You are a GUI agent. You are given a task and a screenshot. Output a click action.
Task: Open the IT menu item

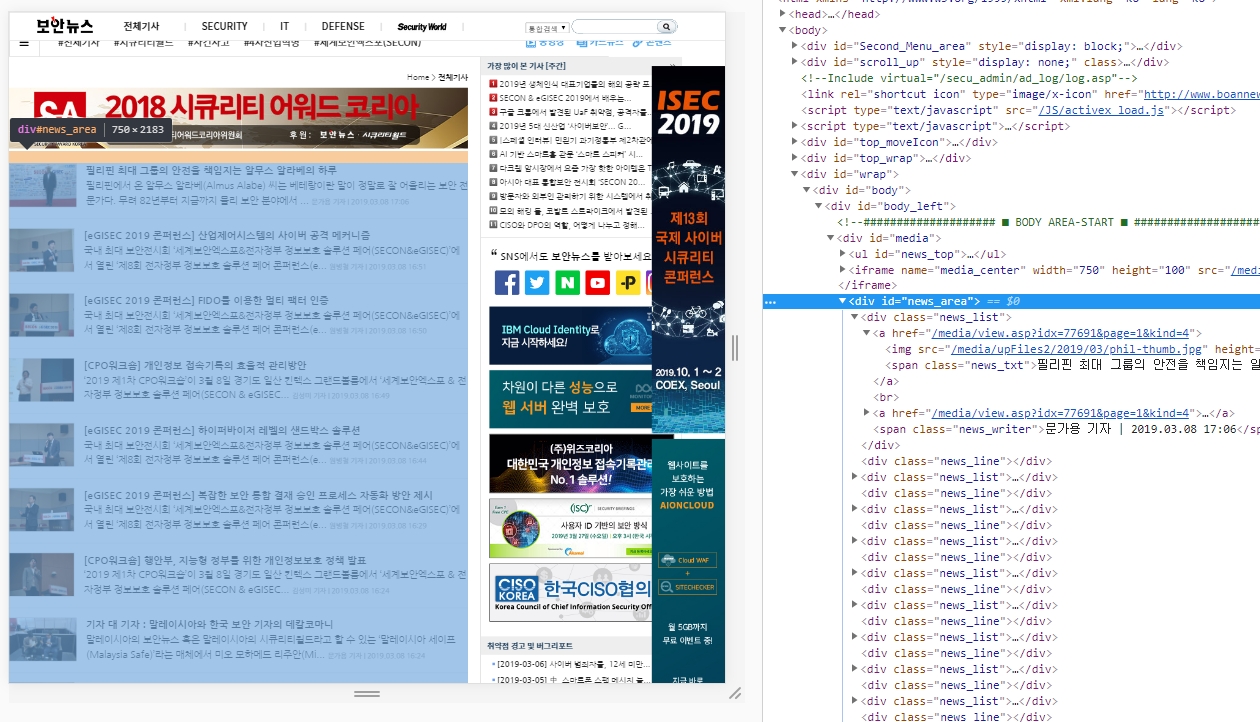(x=284, y=27)
